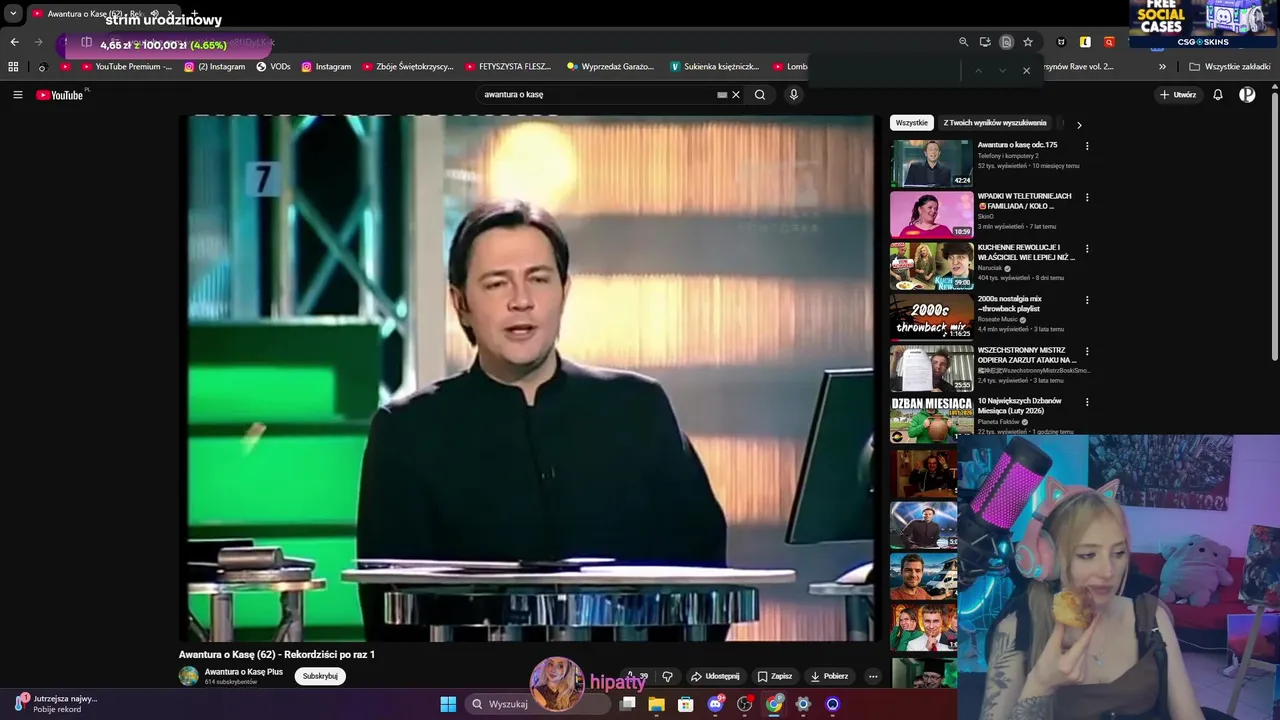This screenshot has height=720, width=1280.
Task: Click the Zapisz save button
Action: pyautogui.click(x=775, y=676)
